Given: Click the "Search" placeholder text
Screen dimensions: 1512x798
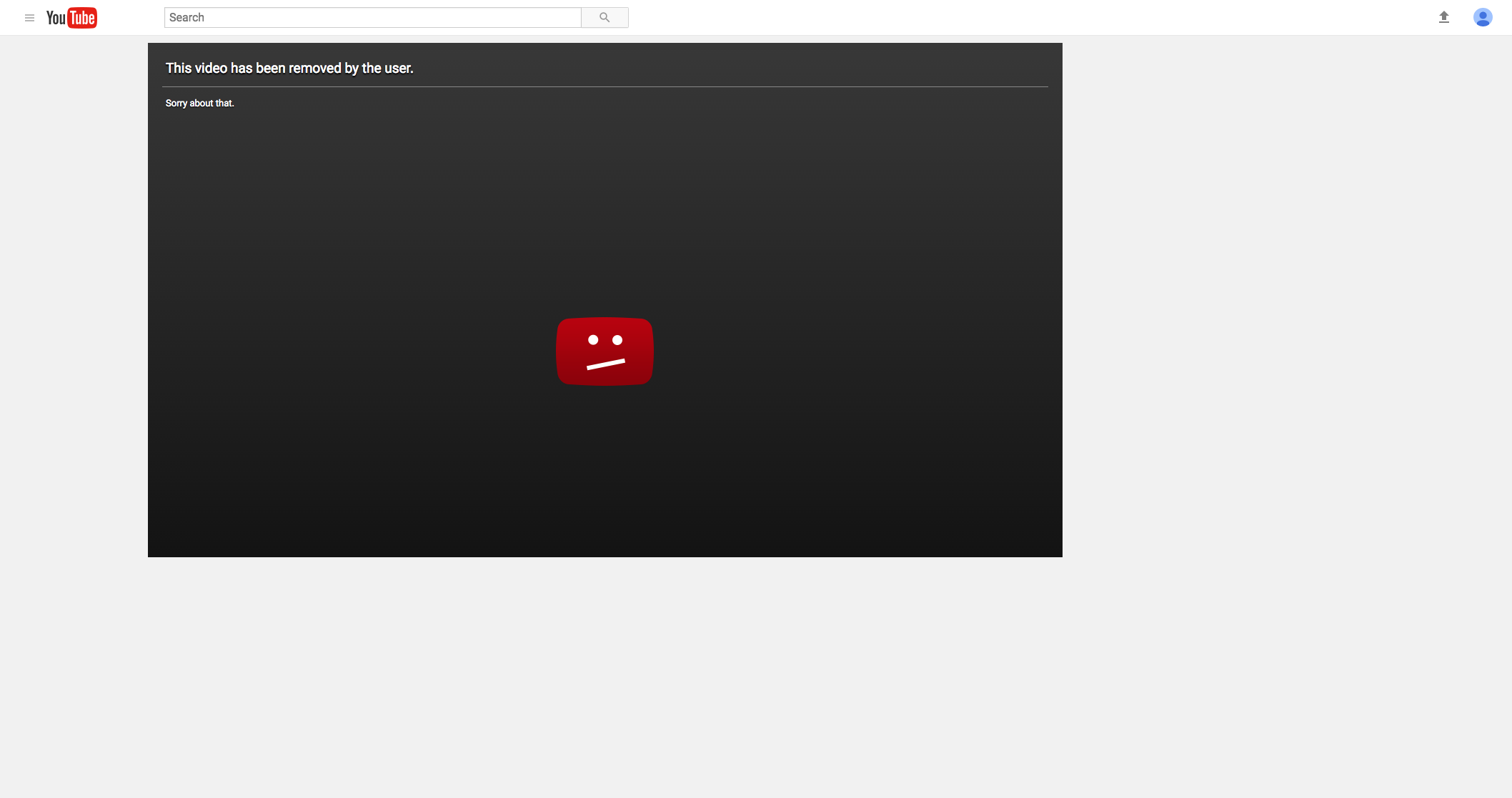Looking at the screenshot, I should pos(186,18).
